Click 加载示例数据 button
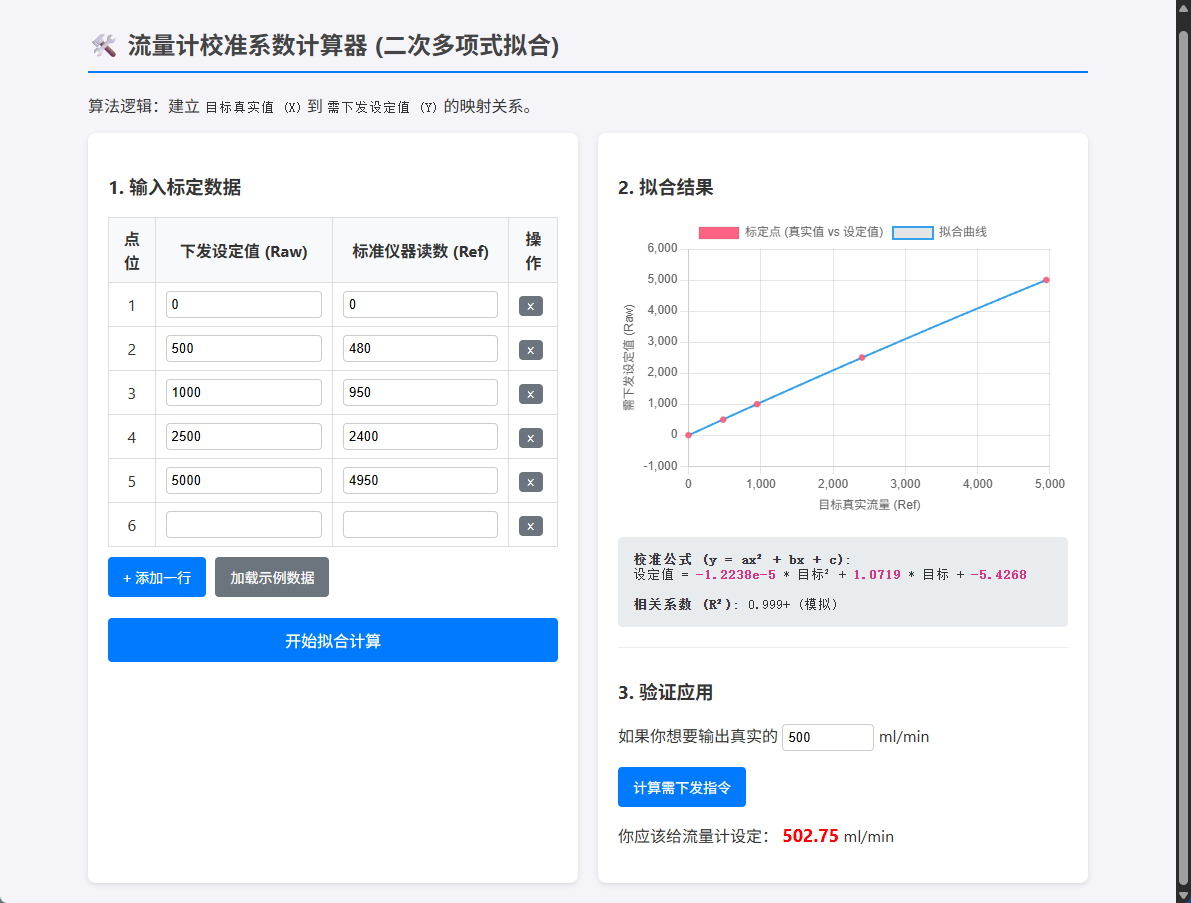 click(x=272, y=578)
